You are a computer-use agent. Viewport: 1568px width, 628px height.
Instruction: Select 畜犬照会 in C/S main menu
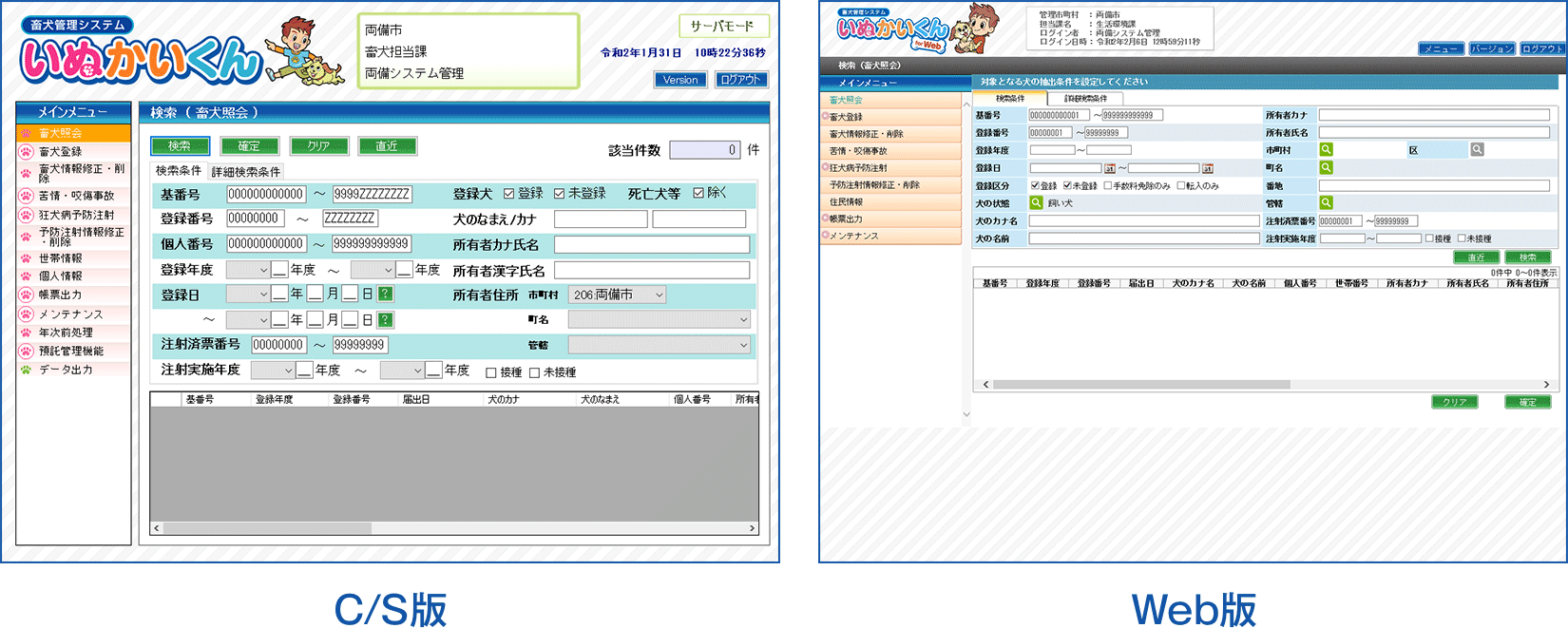click(x=74, y=133)
